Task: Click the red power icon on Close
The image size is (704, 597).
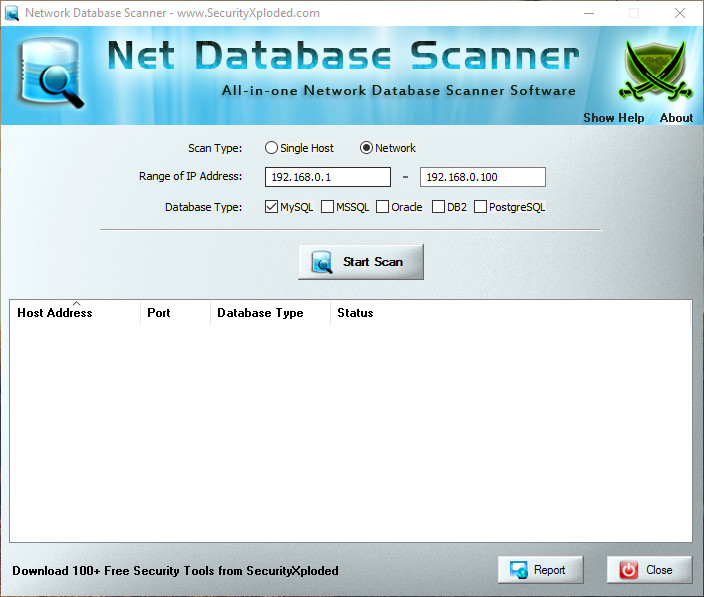Action: click(629, 570)
